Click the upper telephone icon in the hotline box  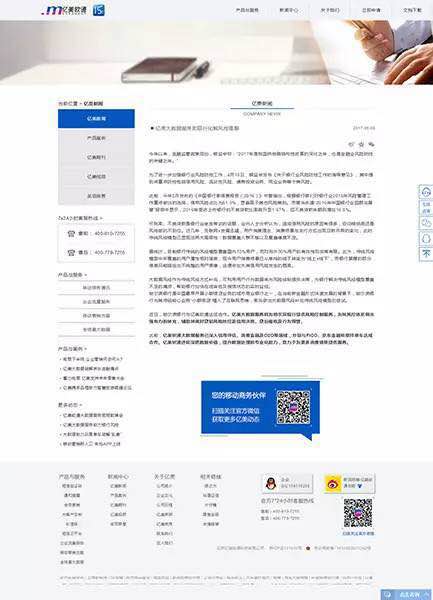tap(71, 233)
